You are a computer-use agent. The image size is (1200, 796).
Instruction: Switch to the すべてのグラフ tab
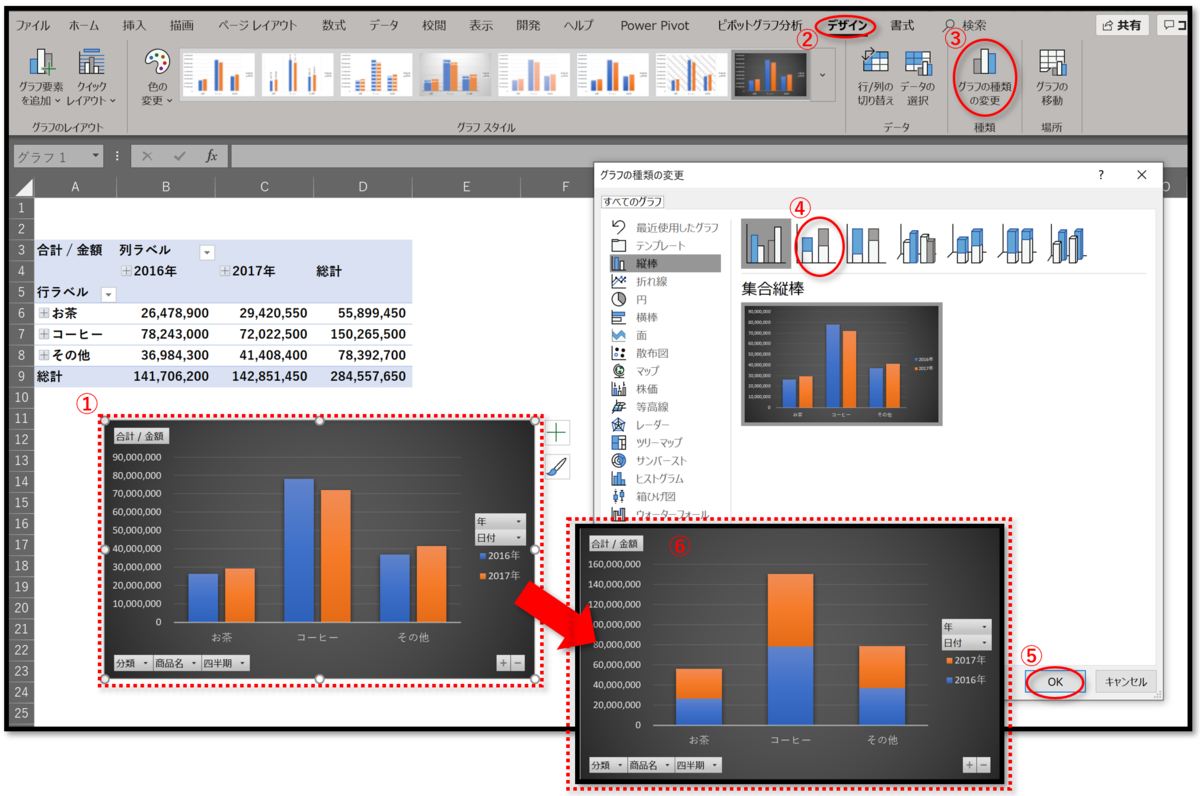[632, 201]
